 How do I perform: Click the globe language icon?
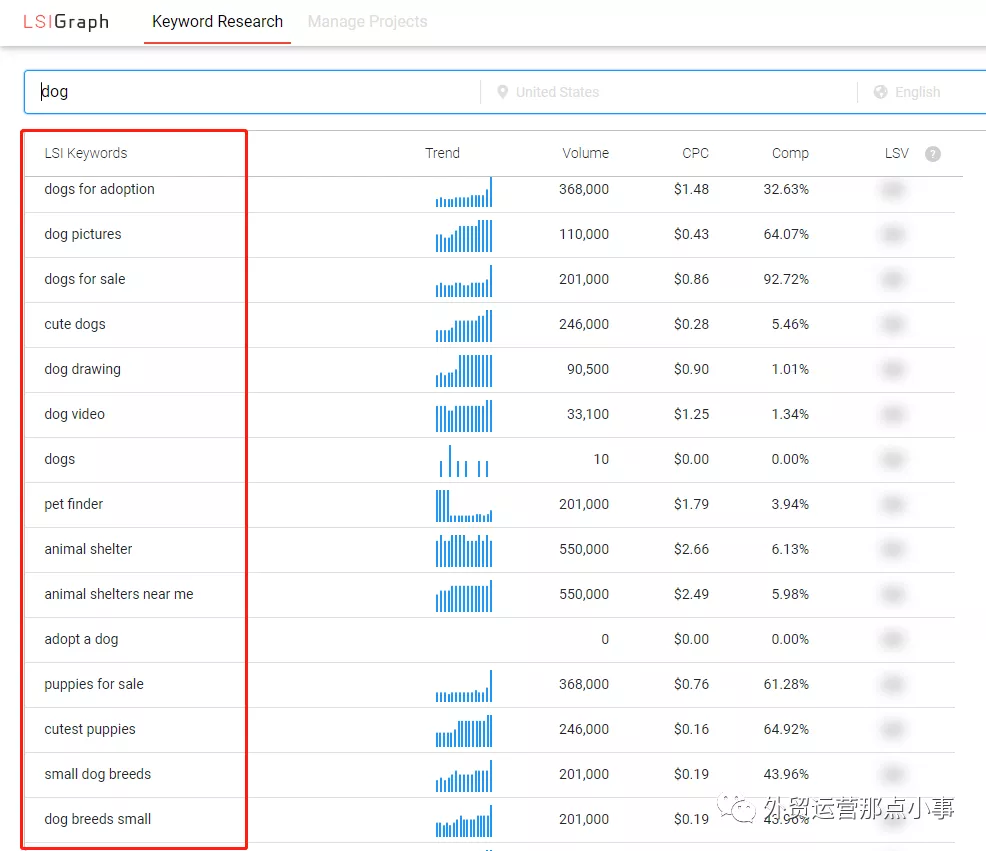click(880, 92)
